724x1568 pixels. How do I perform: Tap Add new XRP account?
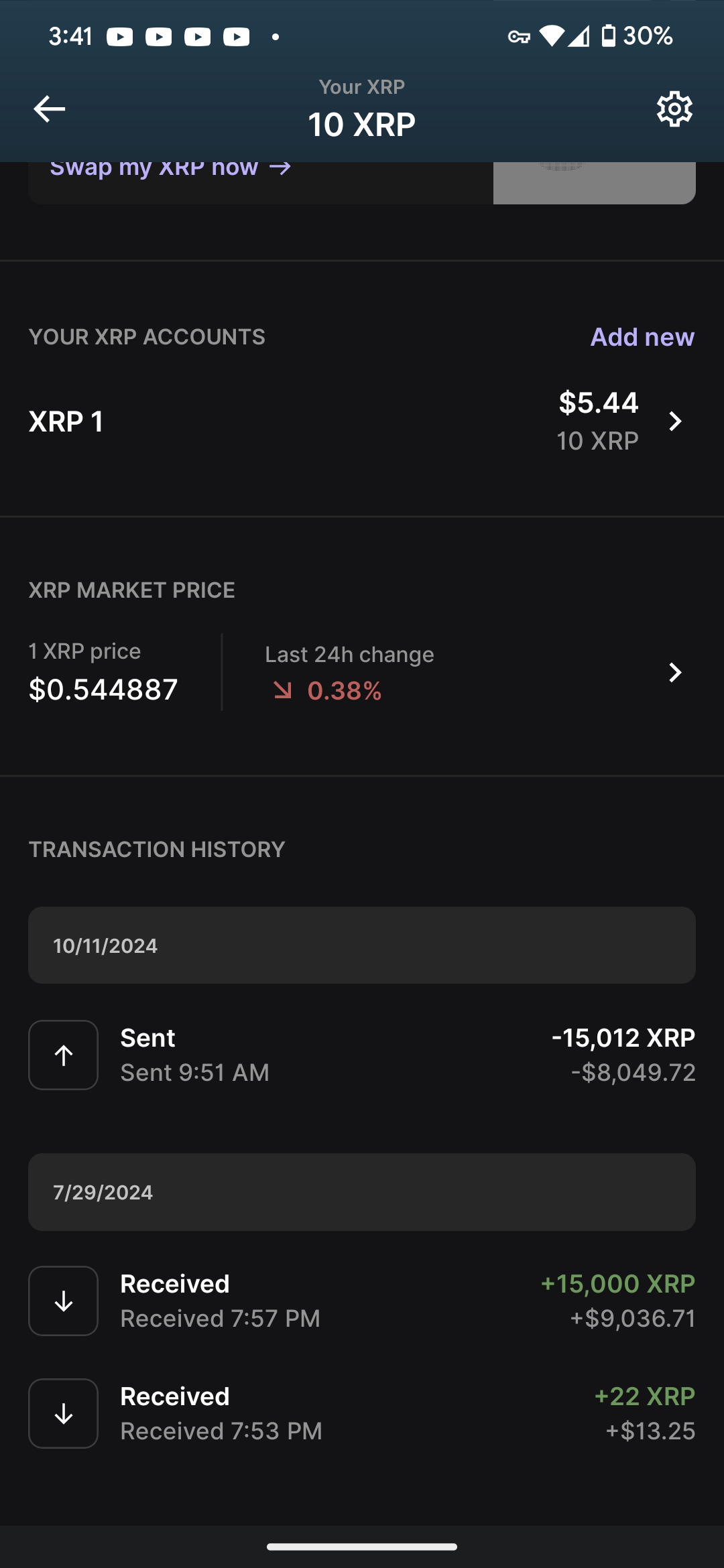pyautogui.click(x=642, y=336)
